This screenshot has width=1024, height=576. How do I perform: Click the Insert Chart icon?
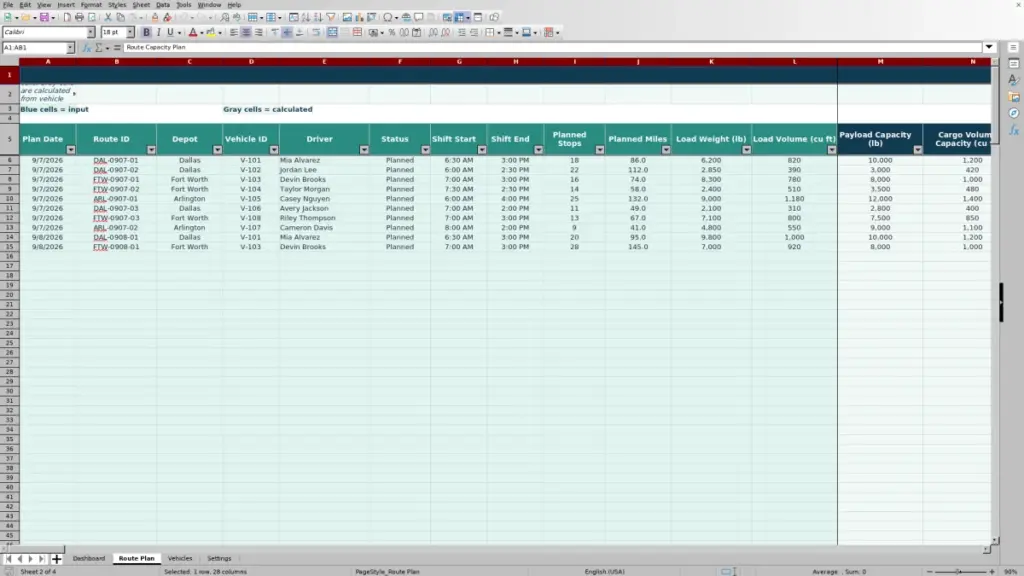(359, 17)
